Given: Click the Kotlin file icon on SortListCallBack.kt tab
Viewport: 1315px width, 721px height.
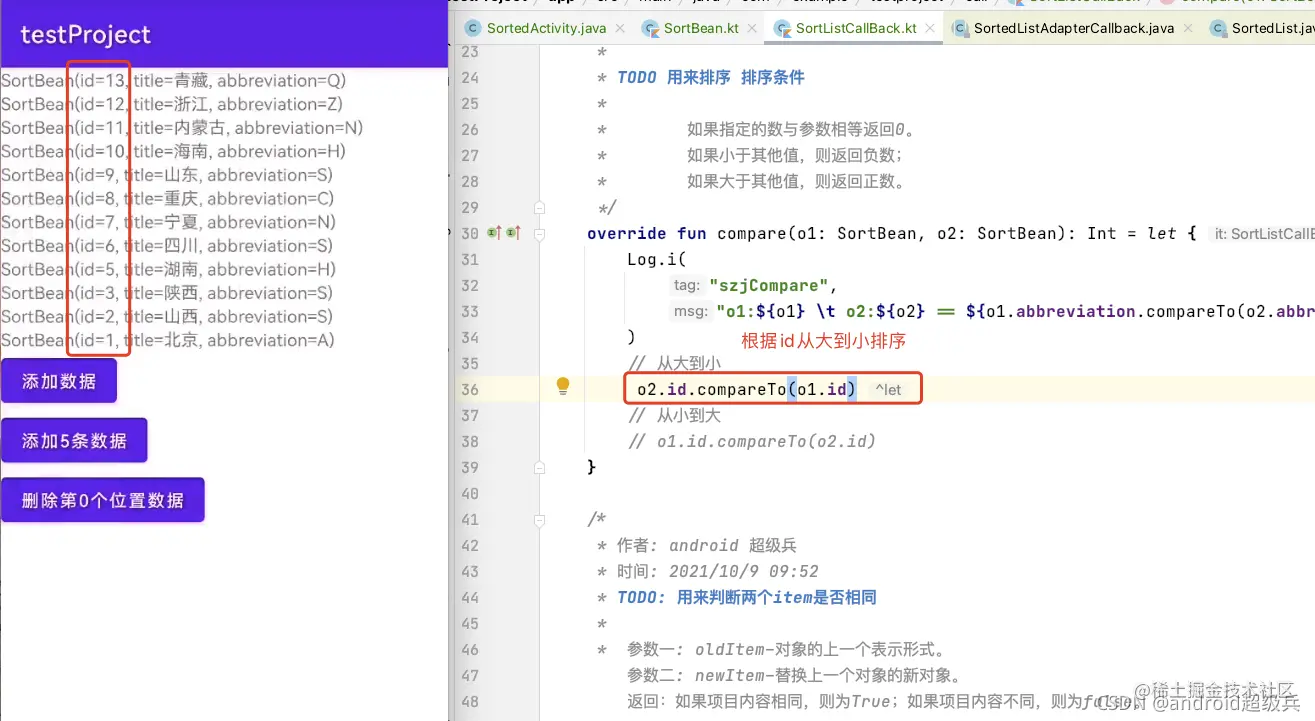Looking at the screenshot, I should (783, 28).
